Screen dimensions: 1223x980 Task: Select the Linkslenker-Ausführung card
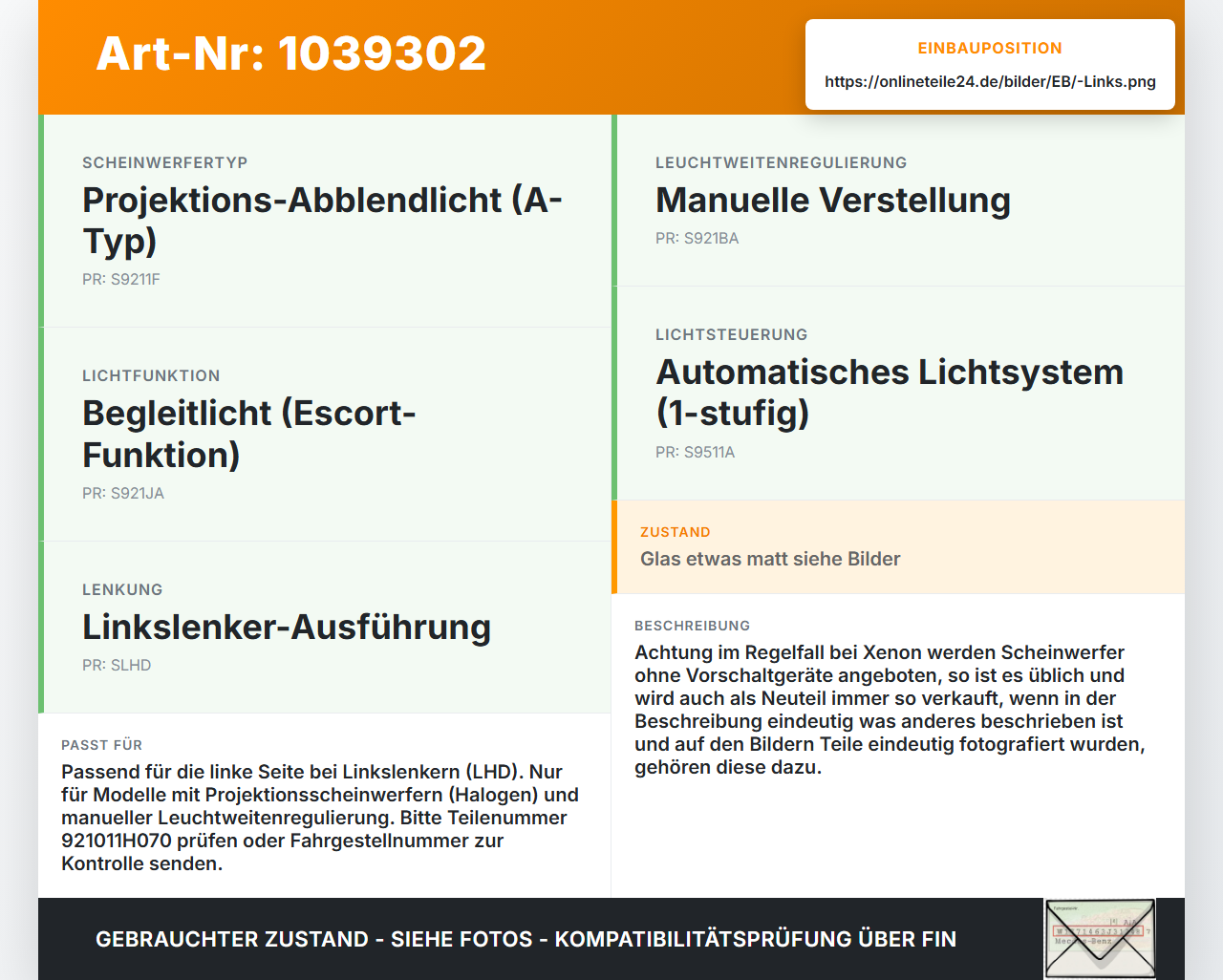325,628
